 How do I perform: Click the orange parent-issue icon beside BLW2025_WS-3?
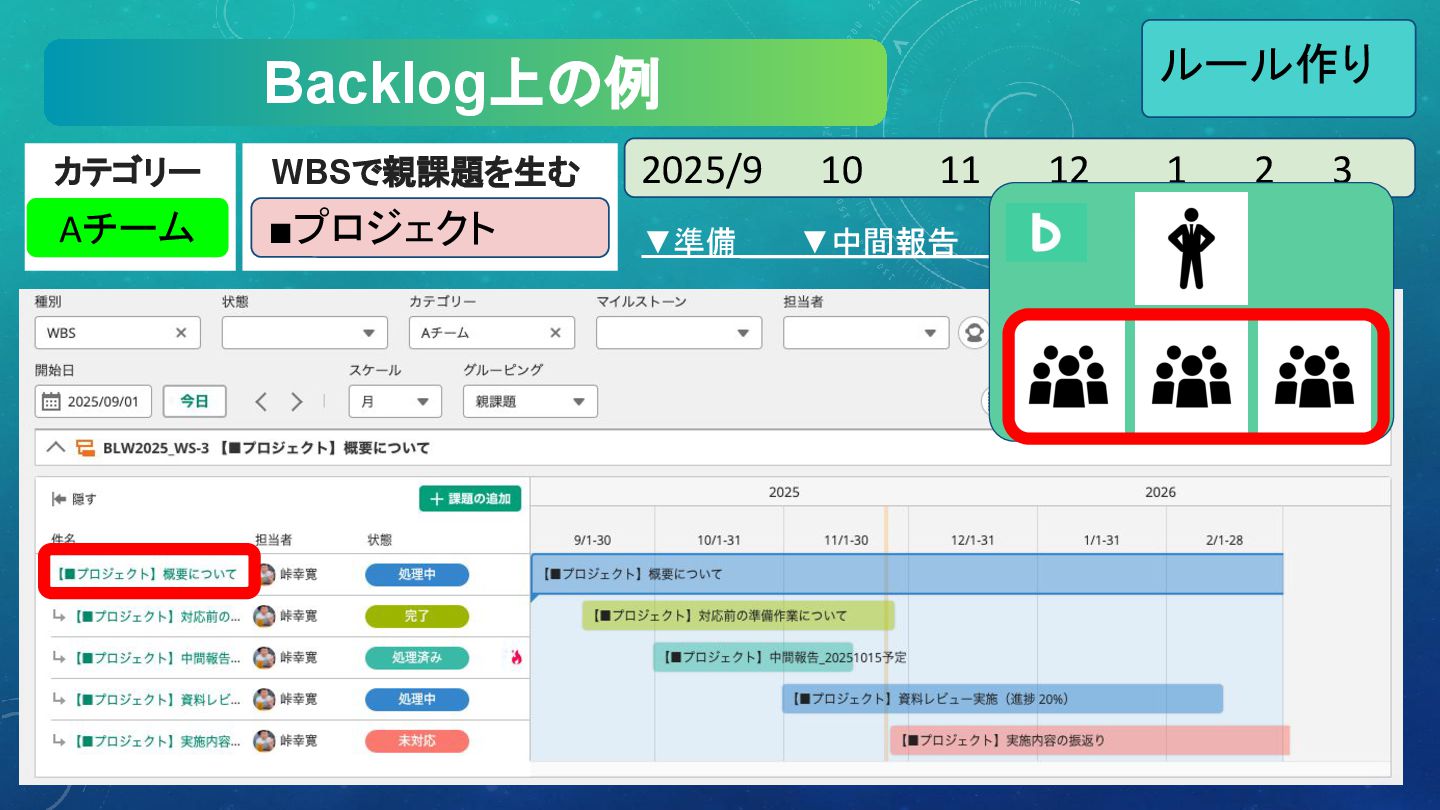(86, 448)
